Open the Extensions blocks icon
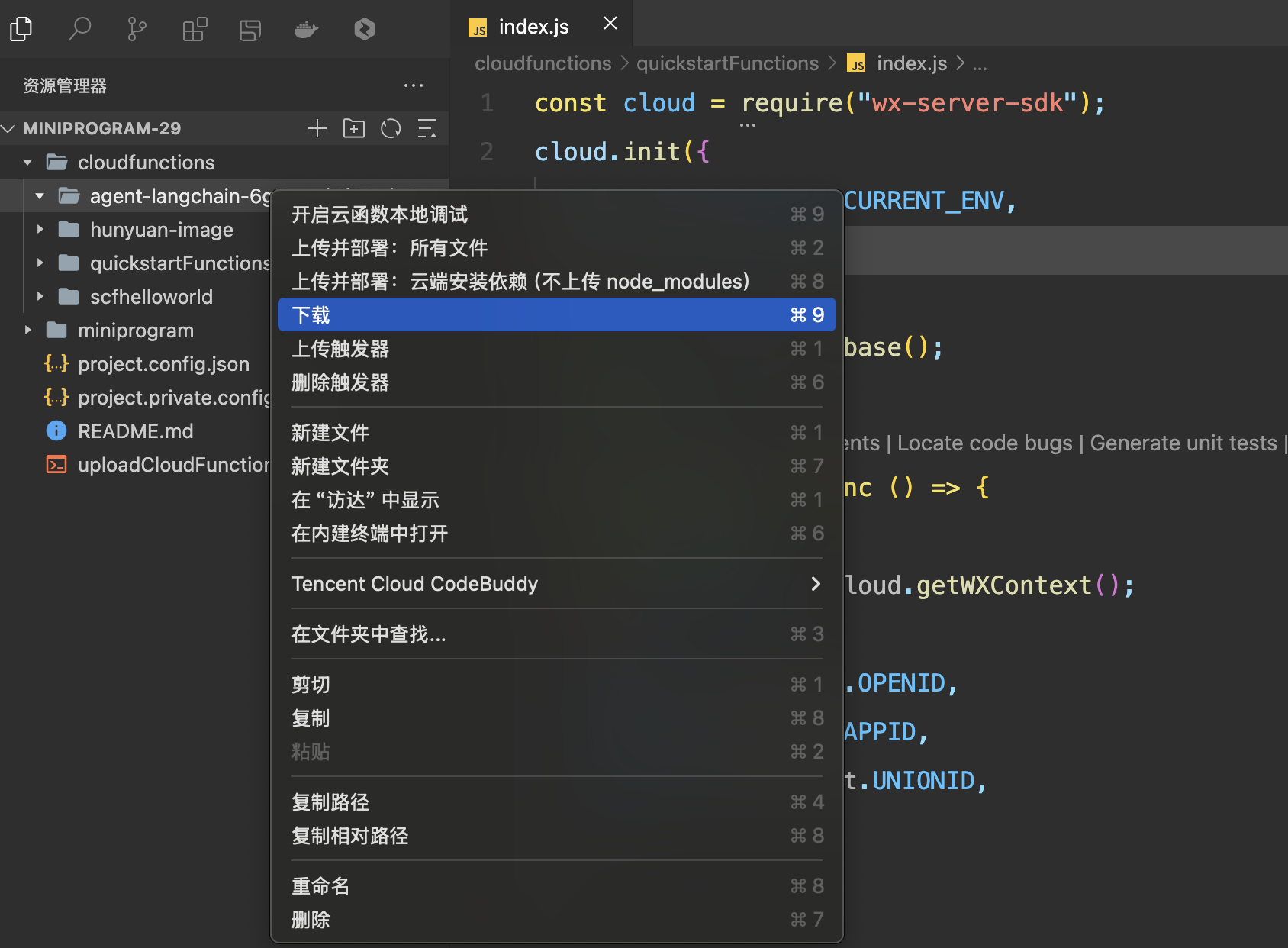 (194, 29)
